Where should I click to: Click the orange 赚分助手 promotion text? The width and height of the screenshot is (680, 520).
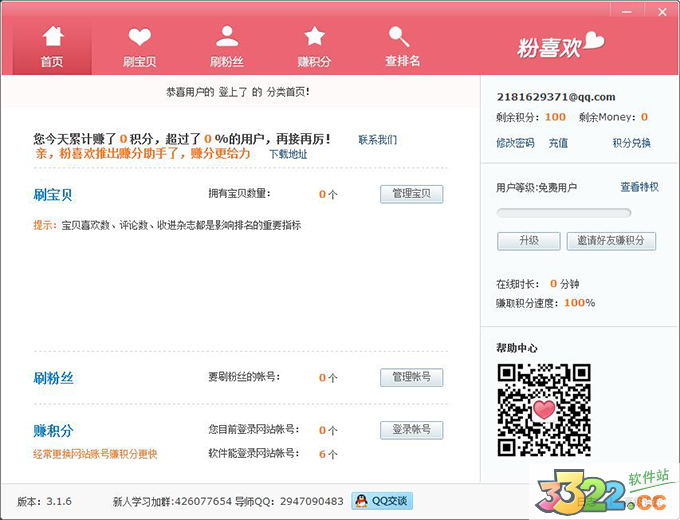(x=143, y=153)
